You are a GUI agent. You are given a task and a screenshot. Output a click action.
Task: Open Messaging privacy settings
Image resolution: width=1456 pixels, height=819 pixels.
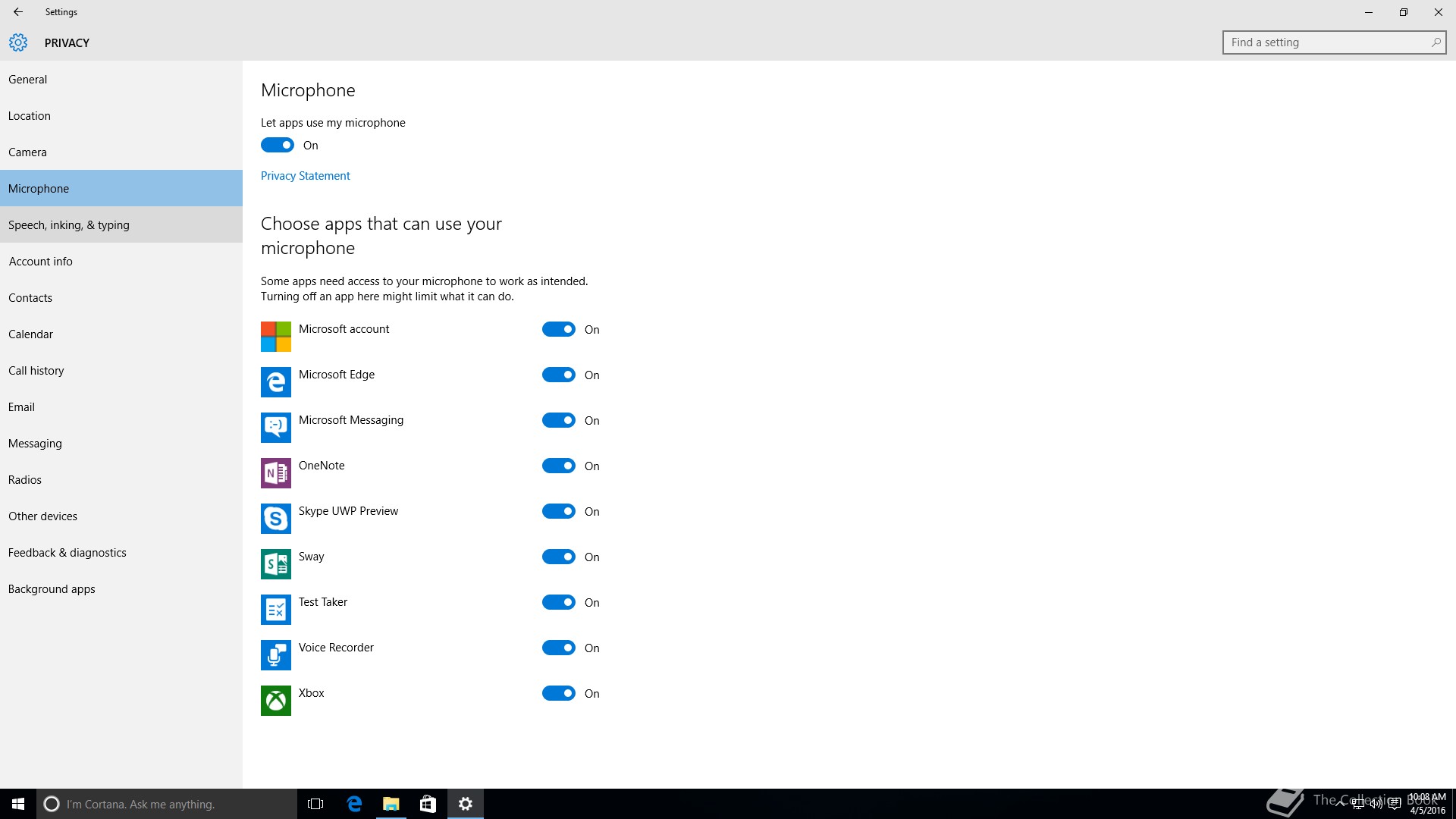(x=121, y=443)
